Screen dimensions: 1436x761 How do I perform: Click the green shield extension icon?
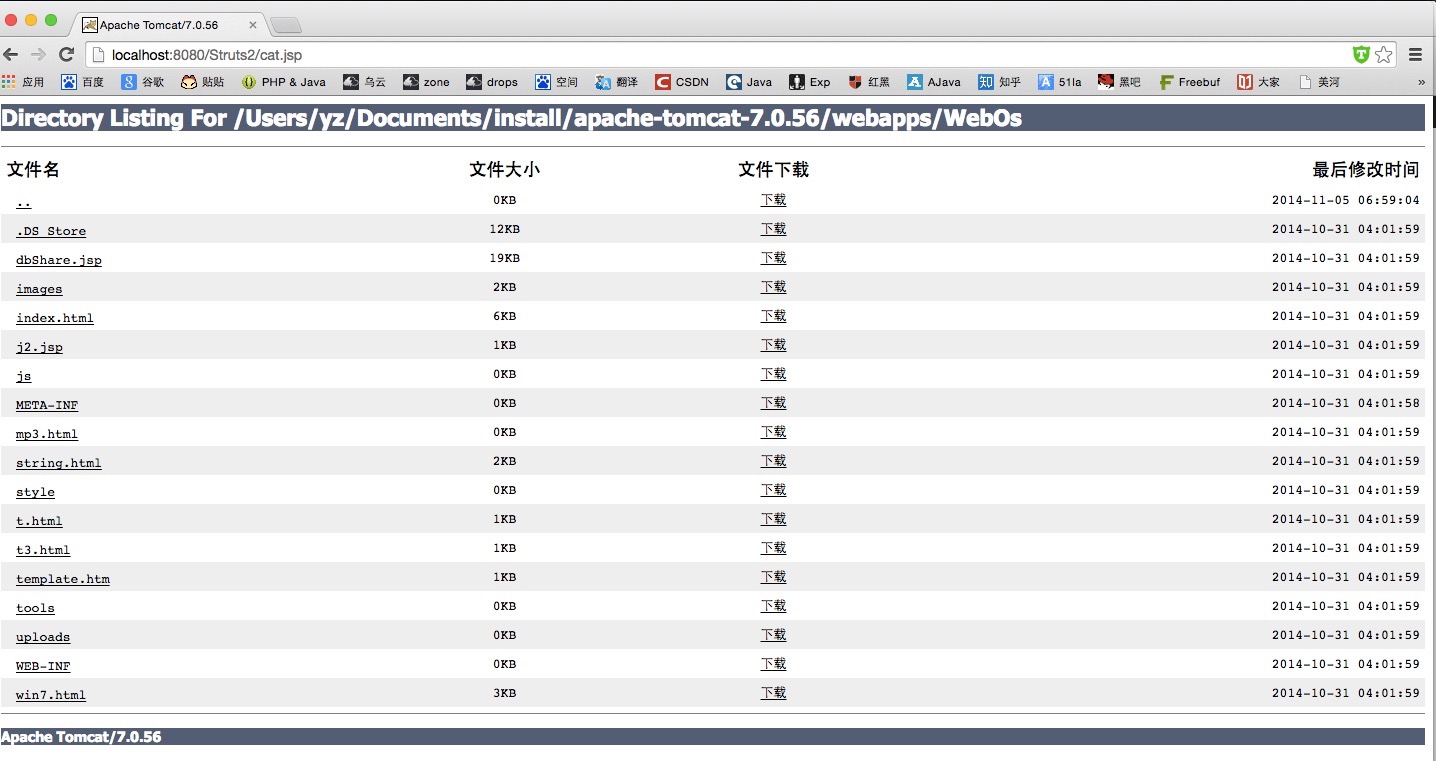coord(1360,55)
